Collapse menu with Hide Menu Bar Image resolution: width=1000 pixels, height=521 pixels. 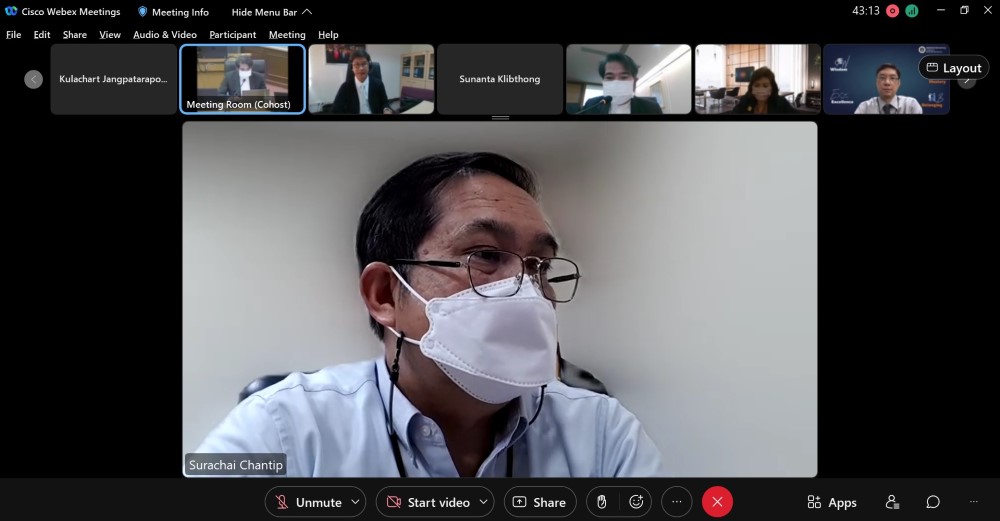[271, 12]
